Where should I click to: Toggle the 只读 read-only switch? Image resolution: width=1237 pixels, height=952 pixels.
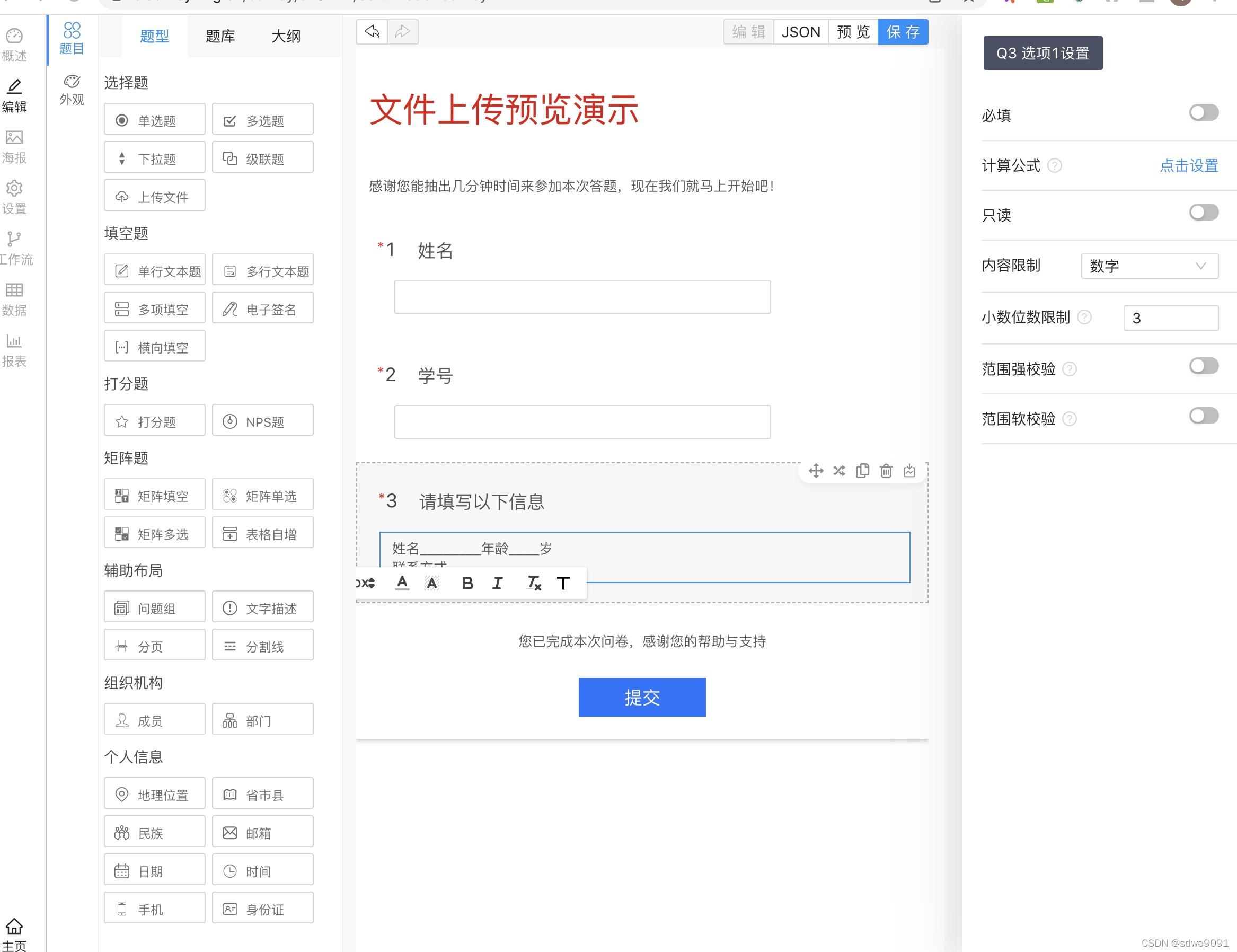coord(1204,213)
